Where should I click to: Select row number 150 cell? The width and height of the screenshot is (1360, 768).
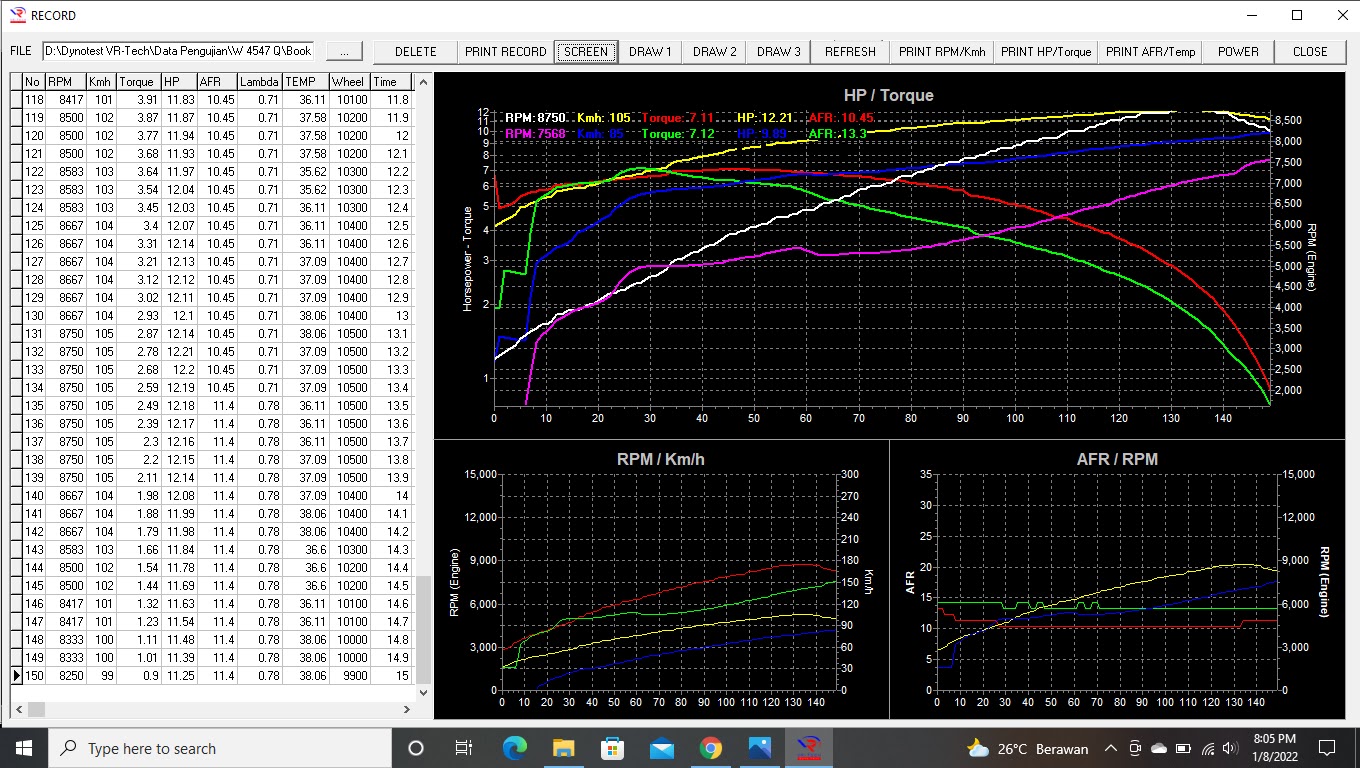[x=33, y=676]
